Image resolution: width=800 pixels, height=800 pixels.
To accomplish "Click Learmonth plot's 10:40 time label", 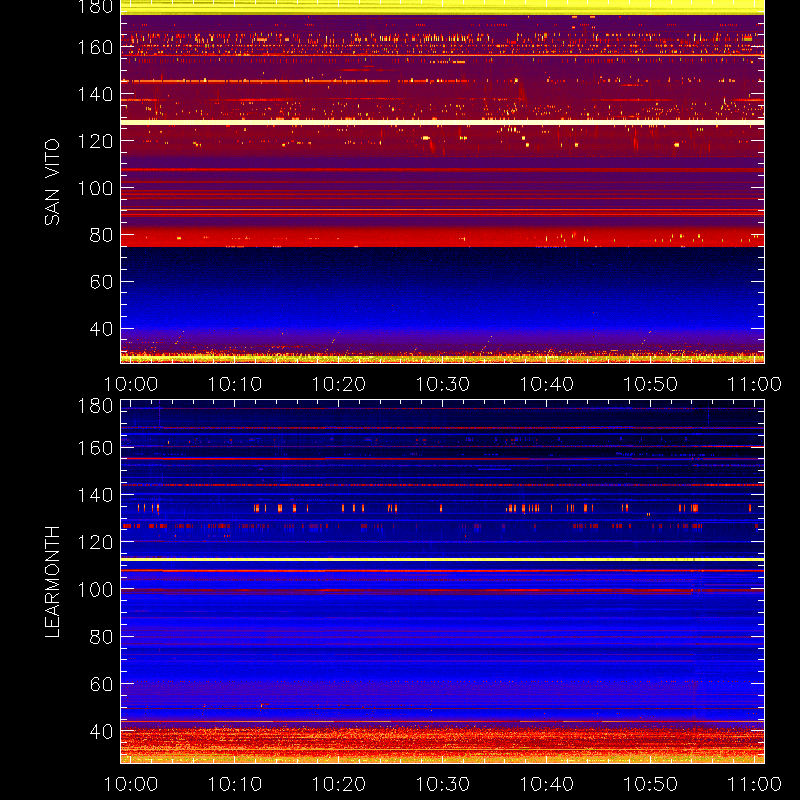I will [x=546, y=784].
